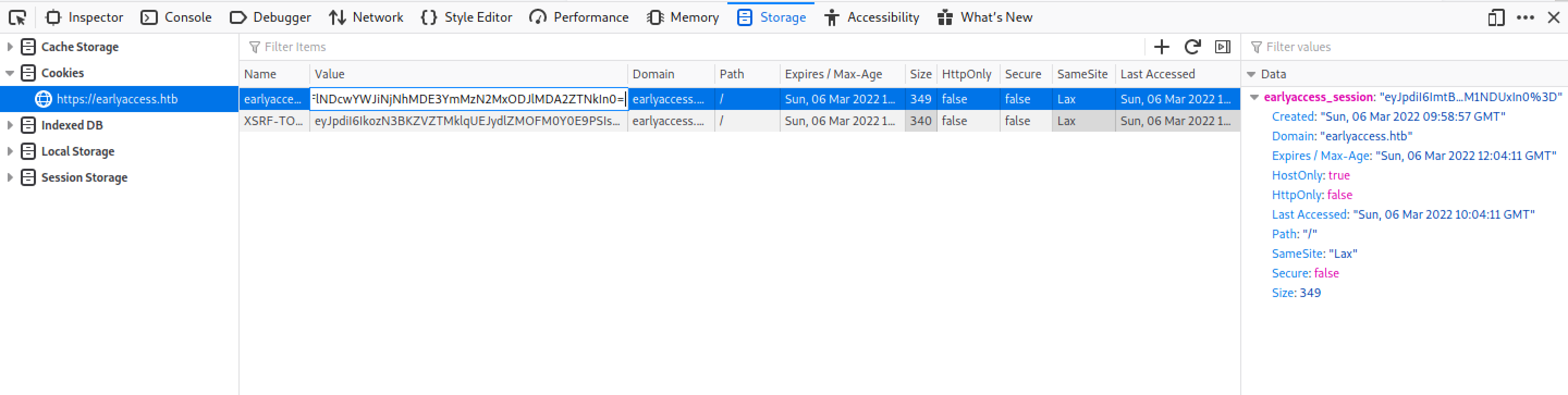1568x395 pixels.
Task: Click the Path: "/" sidebar entry
Action: (1294, 234)
